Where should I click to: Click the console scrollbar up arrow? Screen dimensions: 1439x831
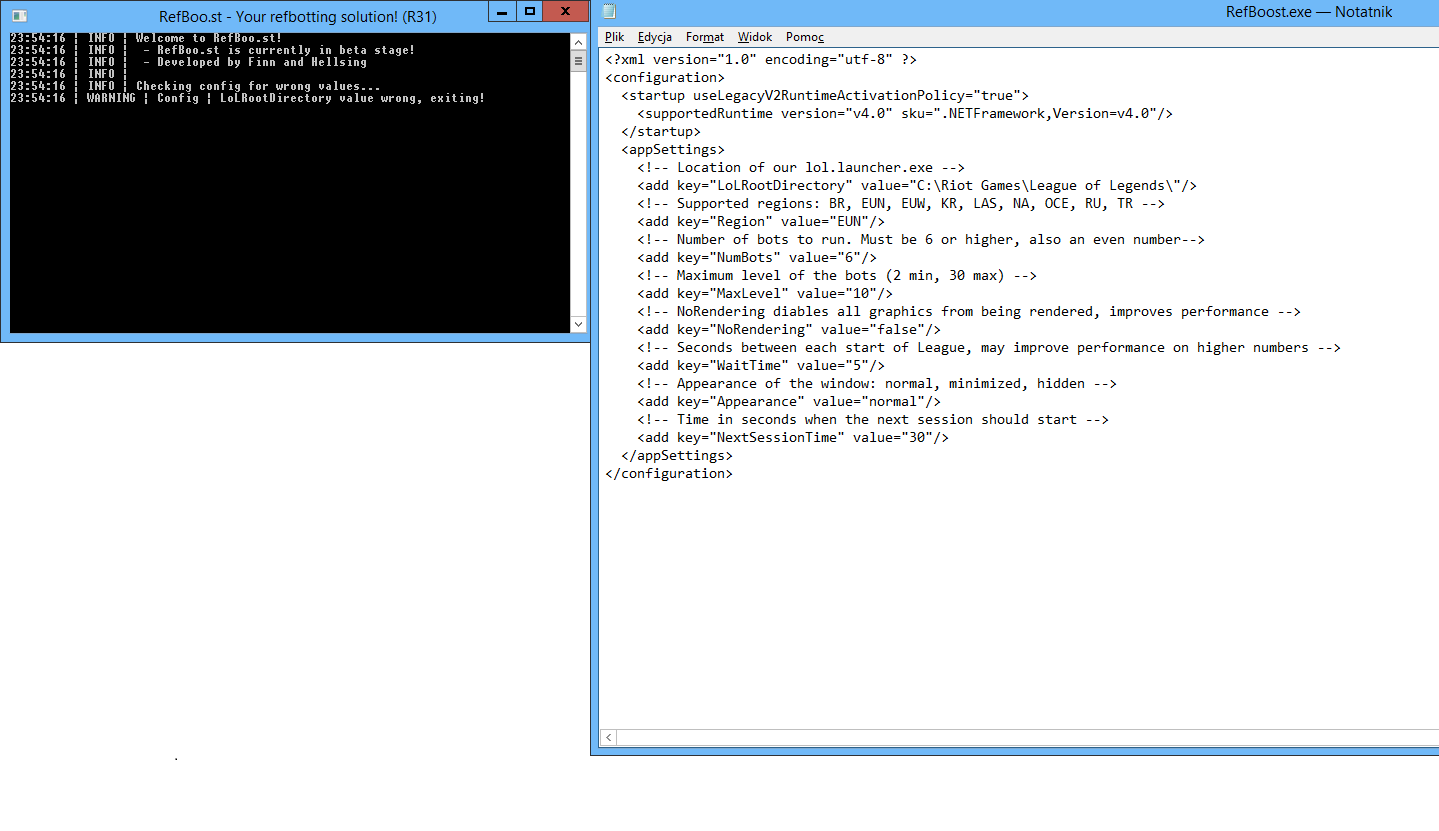coord(578,42)
